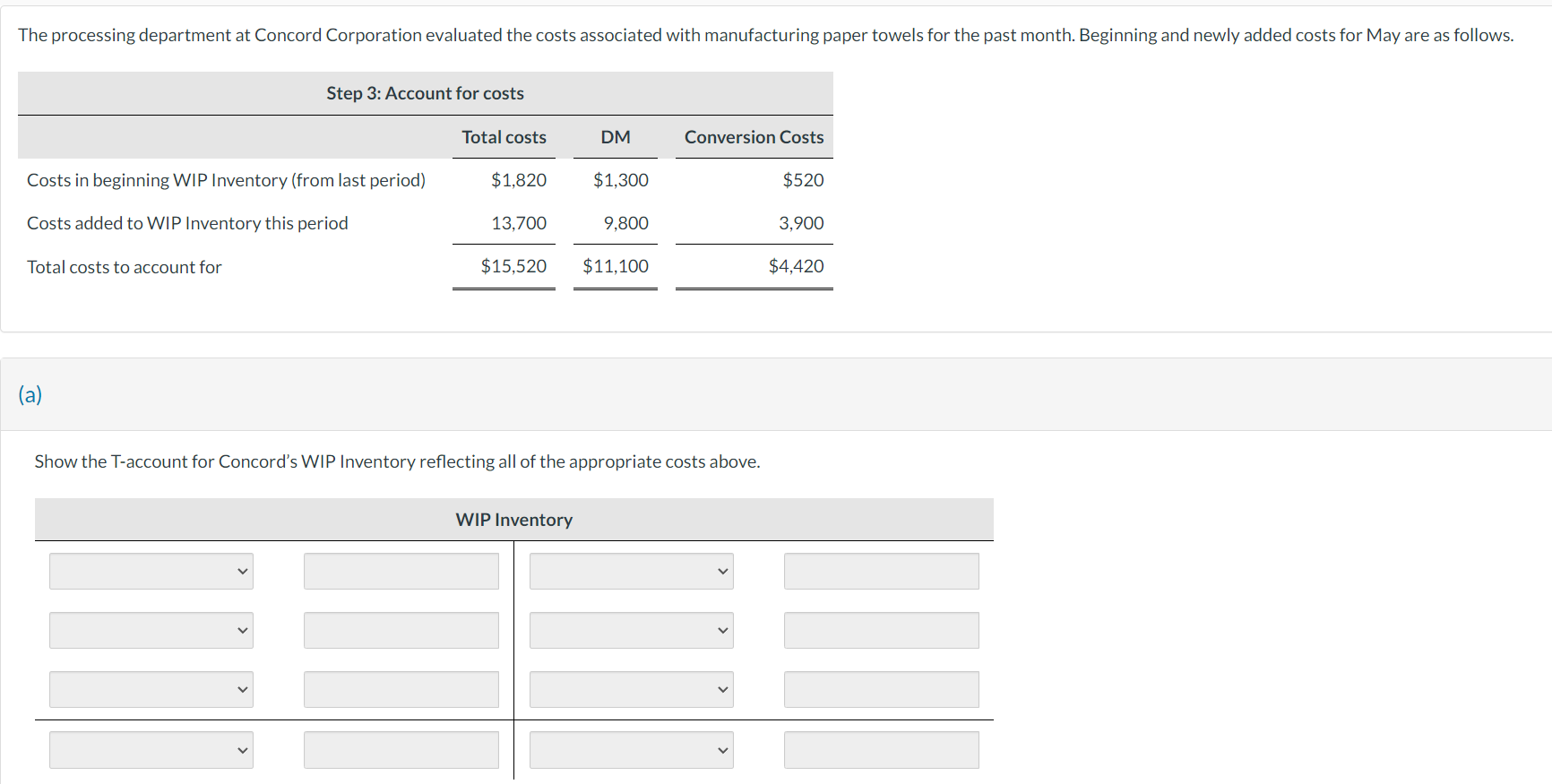Click the $15,520 total costs value
This screenshot has width=1552, height=784.
(513, 266)
